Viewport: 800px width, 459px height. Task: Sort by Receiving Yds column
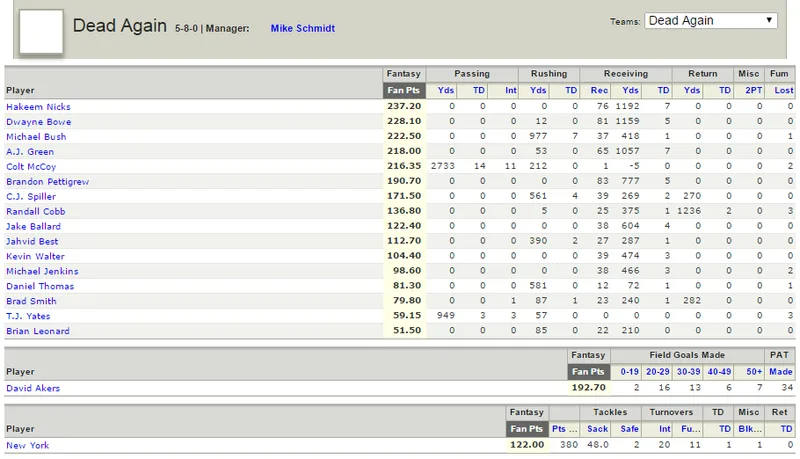[x=630, y=90]
